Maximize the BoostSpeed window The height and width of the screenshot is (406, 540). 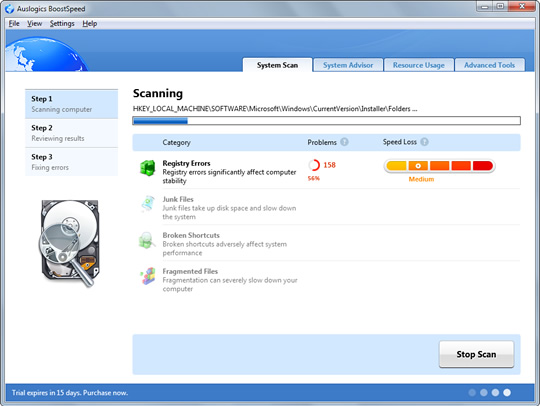500,7
